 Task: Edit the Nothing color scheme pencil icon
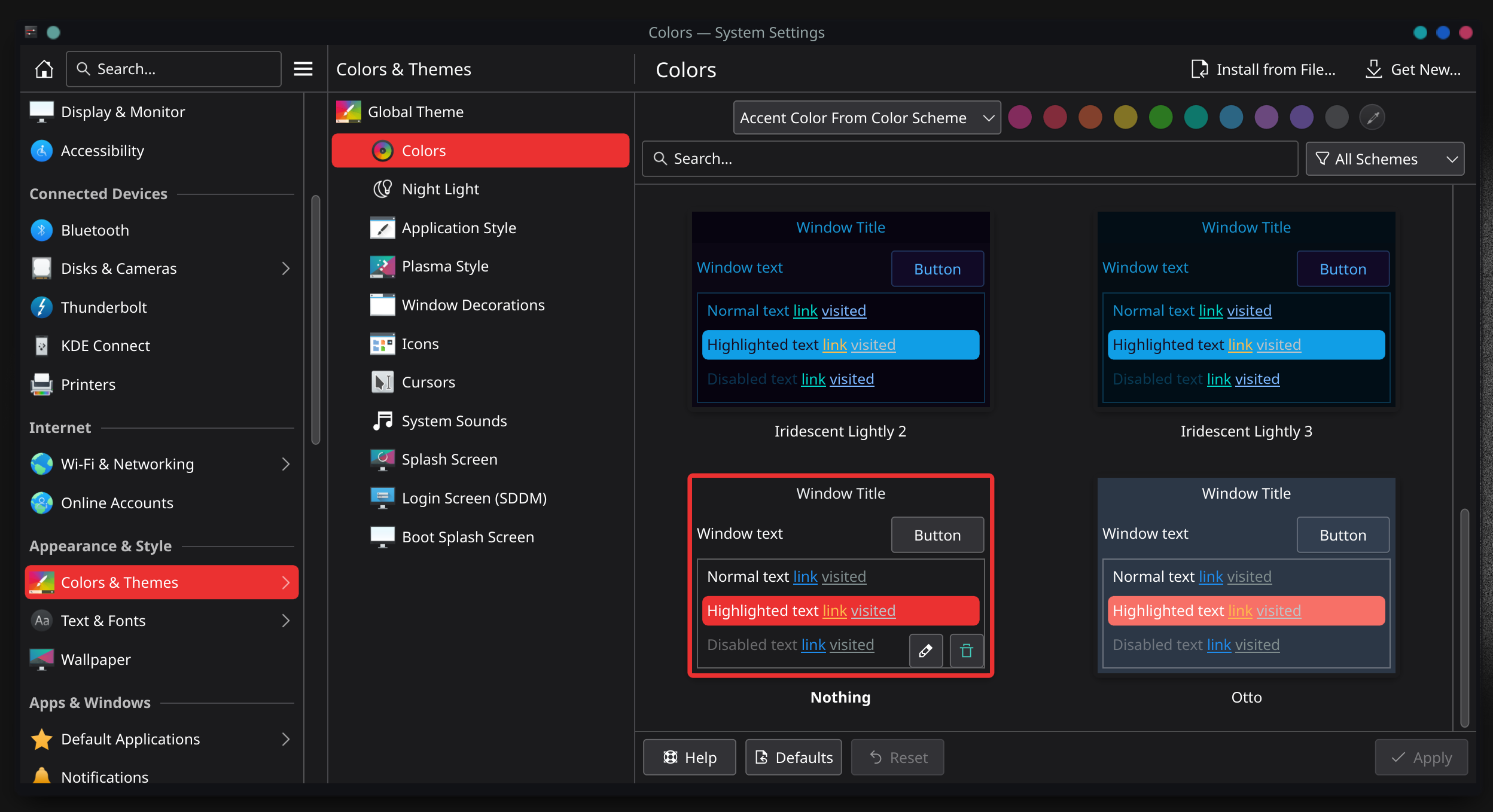926,651
